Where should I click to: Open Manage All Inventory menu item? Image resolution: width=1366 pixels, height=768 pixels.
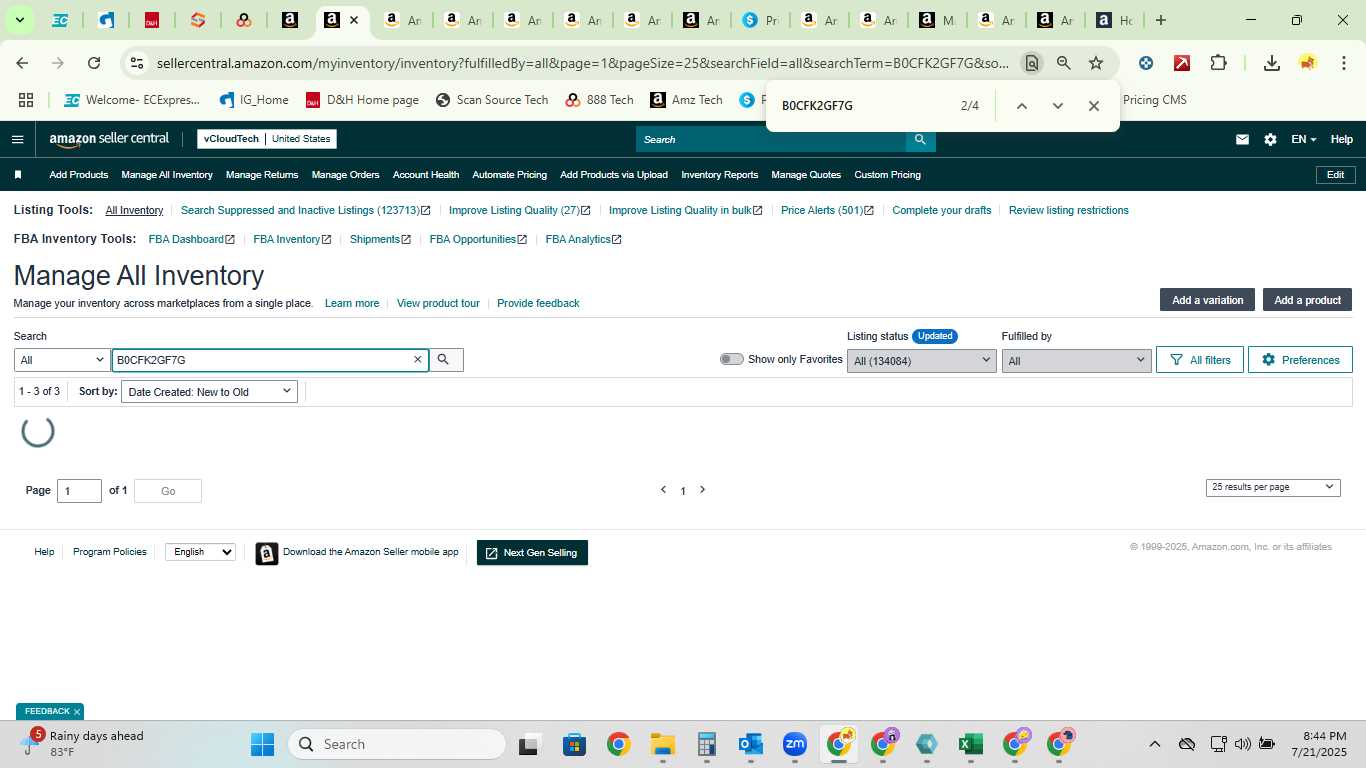coord(167,175)
